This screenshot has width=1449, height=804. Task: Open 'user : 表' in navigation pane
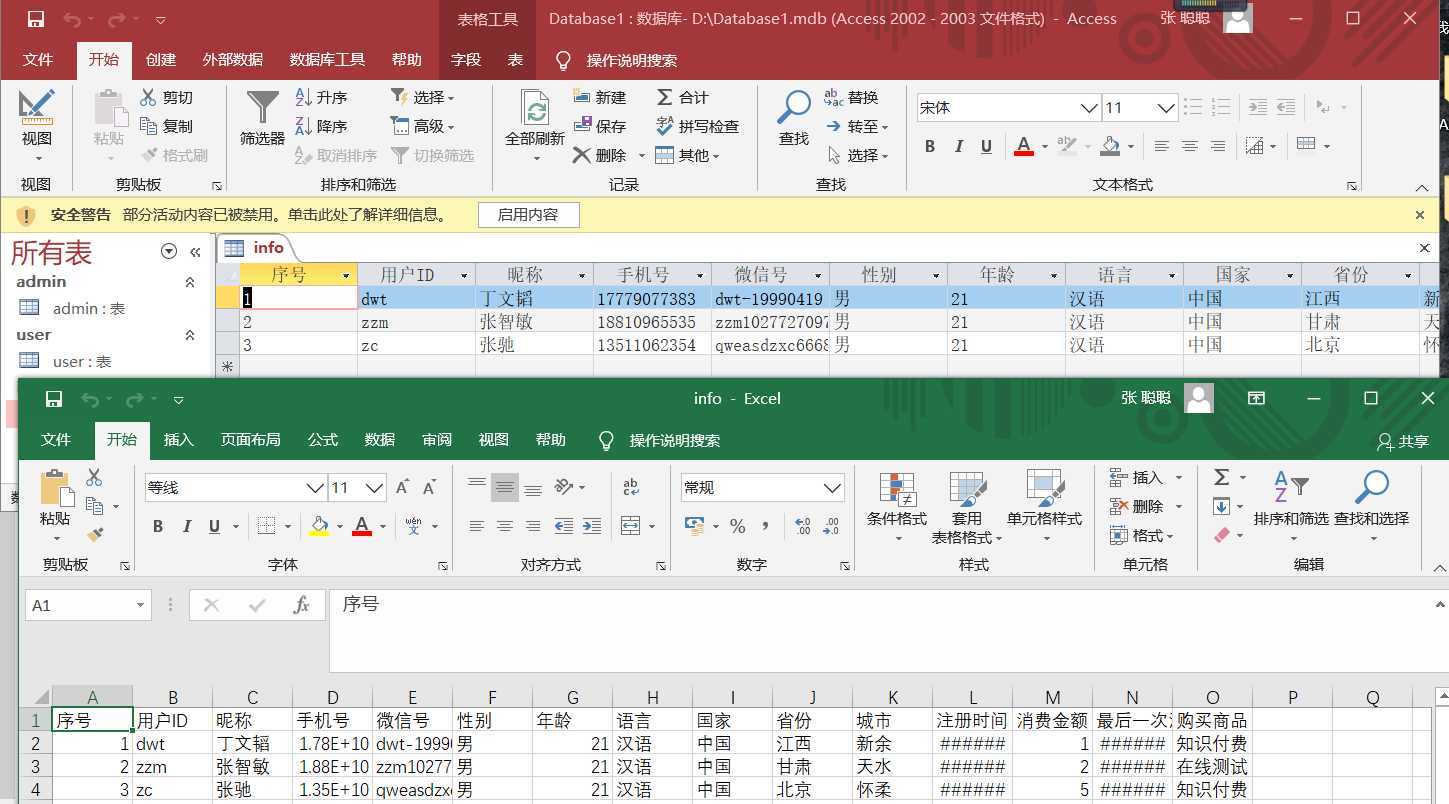pos(82,361)
